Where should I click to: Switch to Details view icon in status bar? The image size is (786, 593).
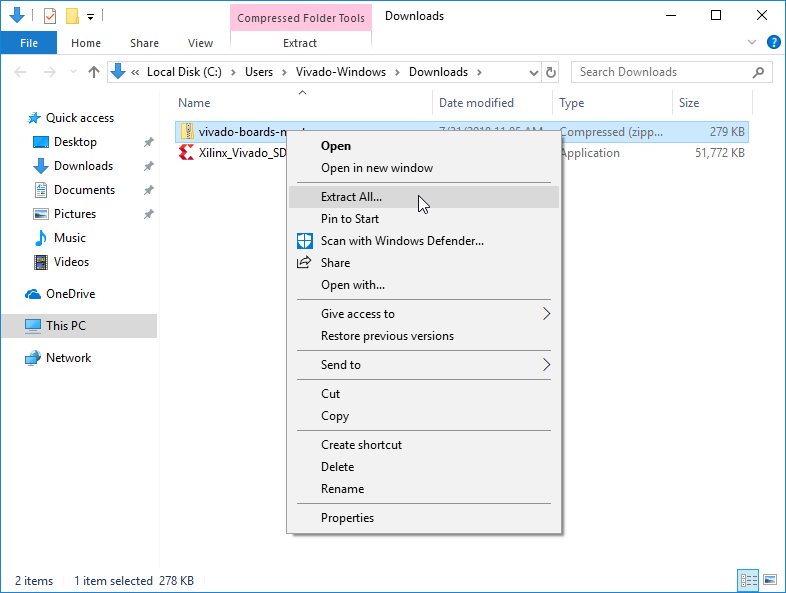pos(748,580)
